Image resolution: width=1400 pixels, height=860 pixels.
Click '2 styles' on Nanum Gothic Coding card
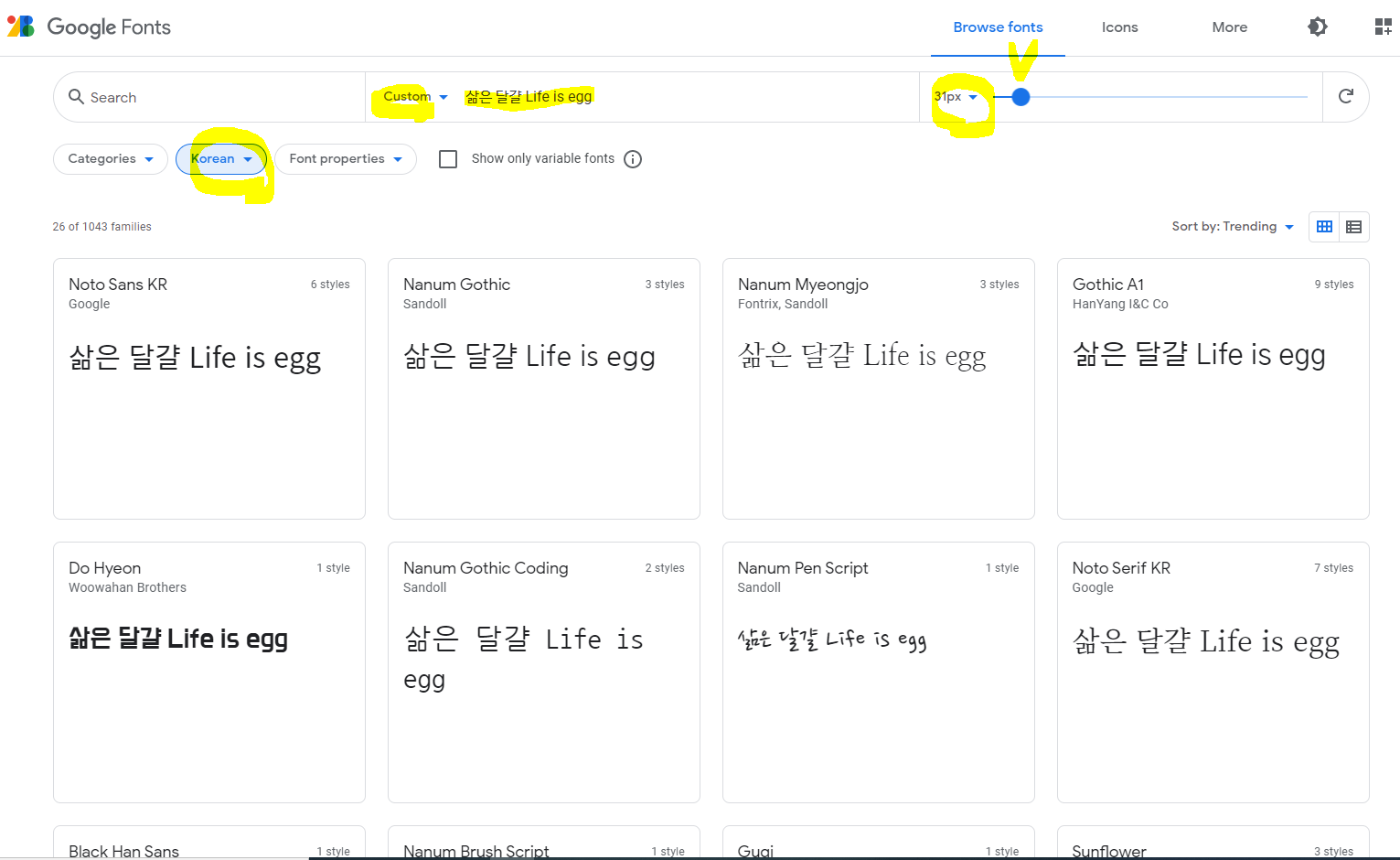point(665,568)
